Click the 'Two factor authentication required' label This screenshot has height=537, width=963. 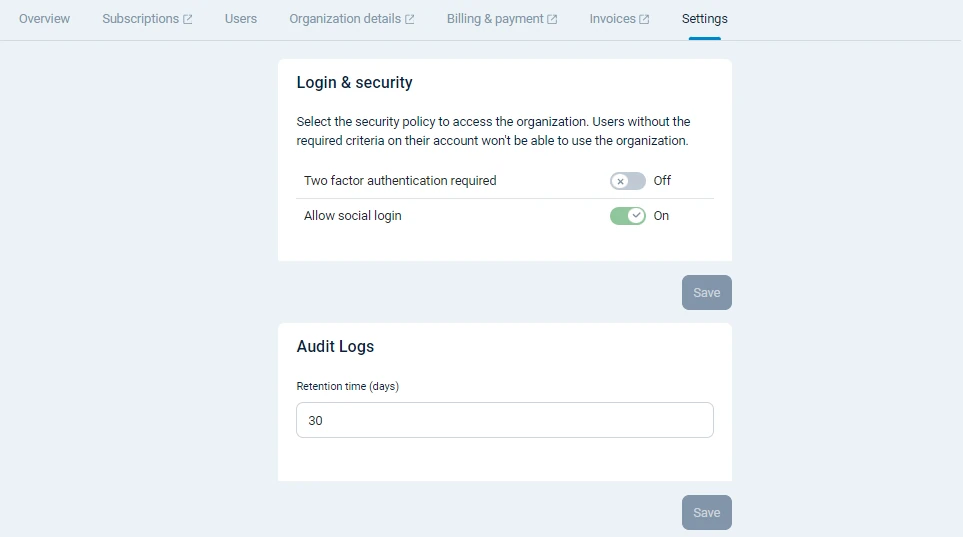tap(400, 181)
